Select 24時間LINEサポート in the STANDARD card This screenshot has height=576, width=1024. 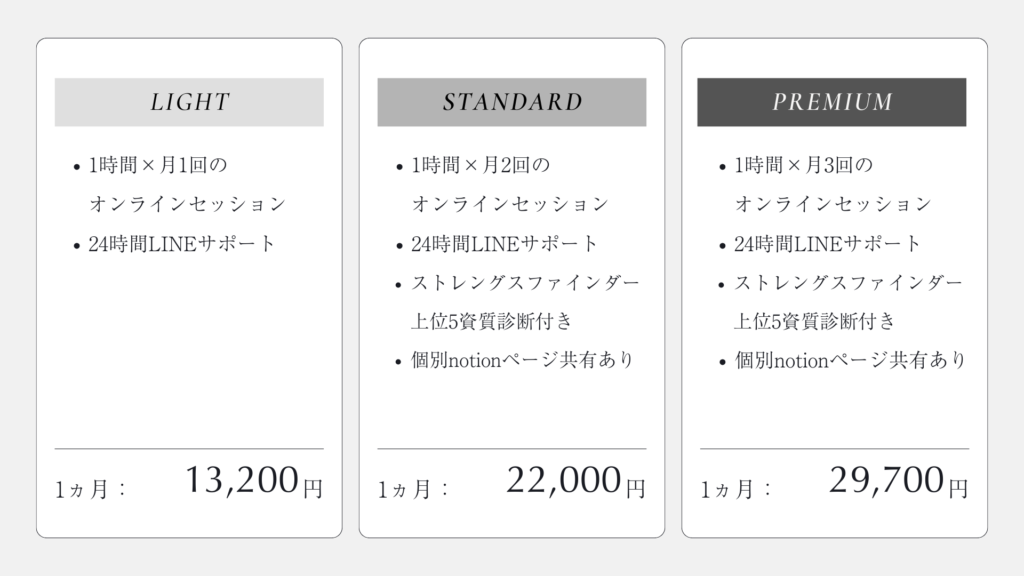[x=505, y=244]
